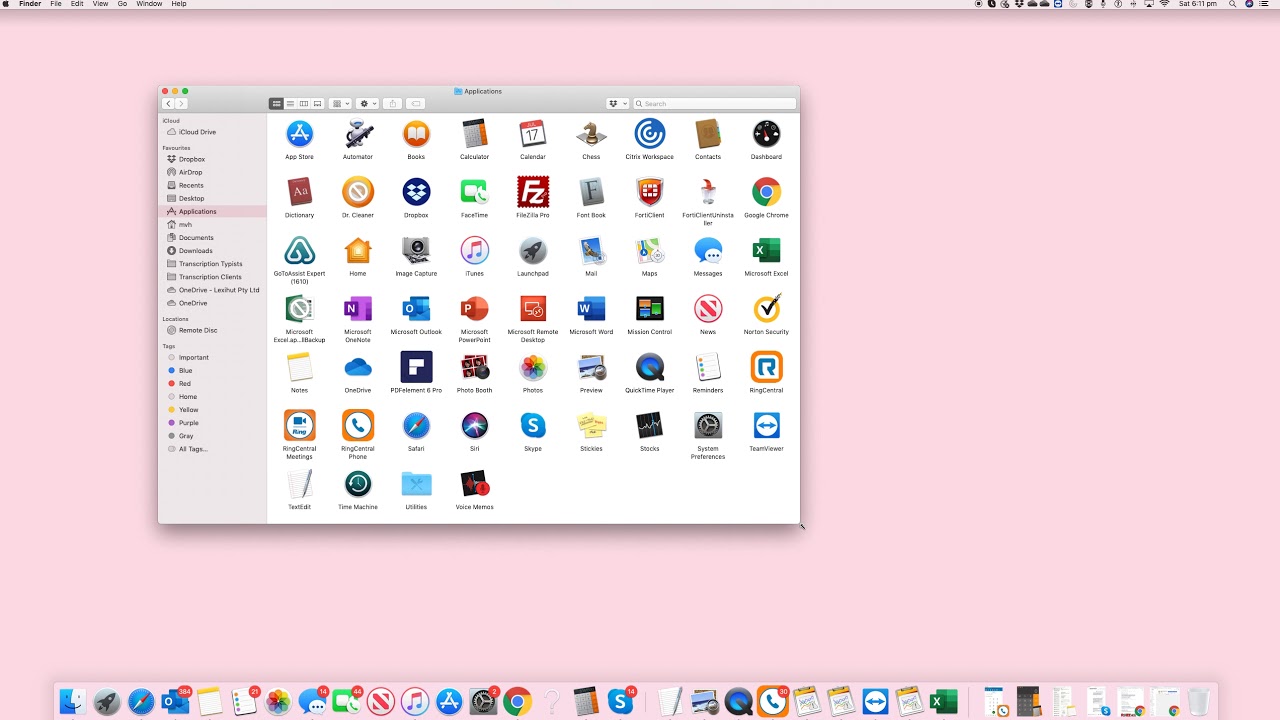
Task: Open the Action gear menu
Action: [x=368, y=104]
